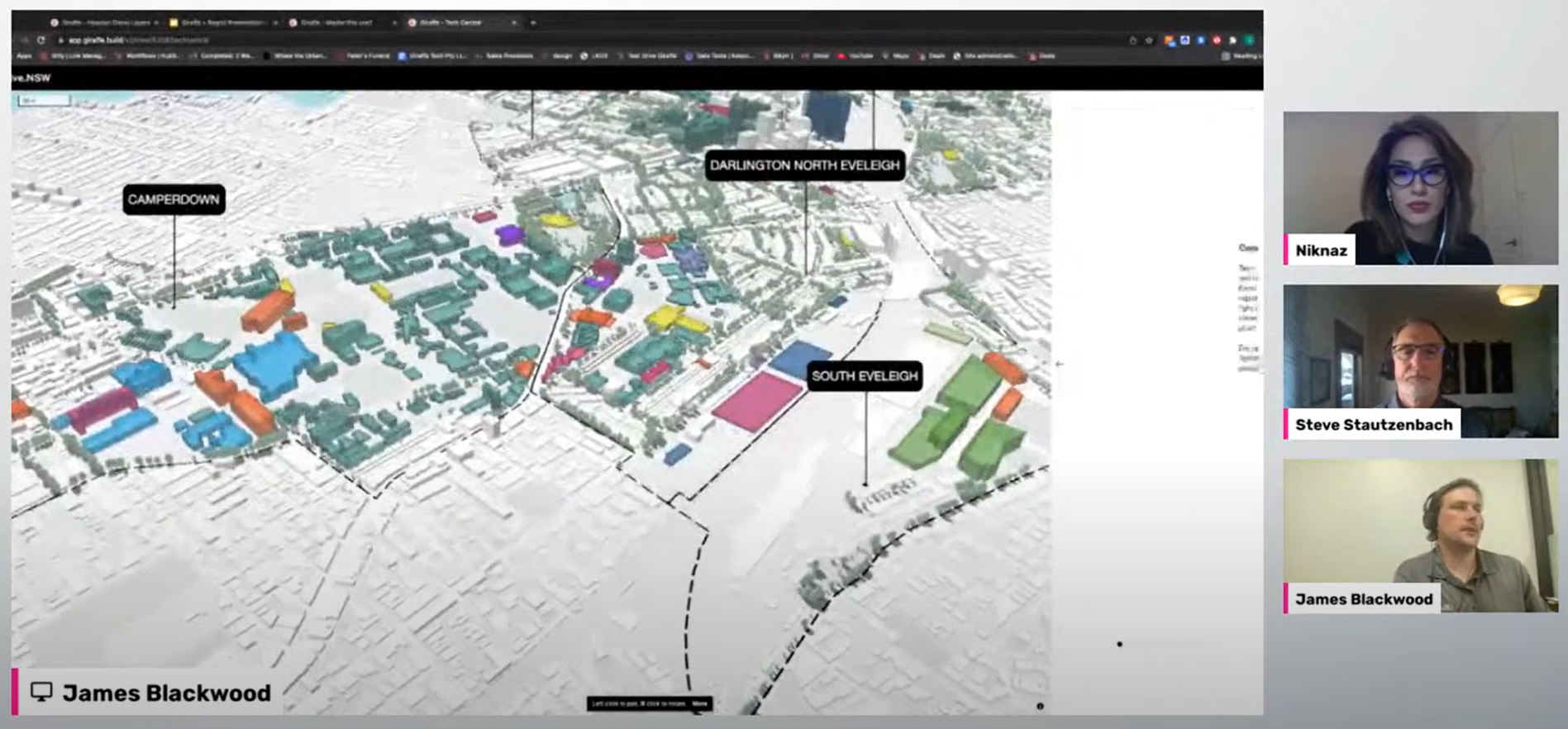Open the Reading List in bookmarks bar
The width and height of the screenshot is (1568, 729).
[x=1242, y=56]
